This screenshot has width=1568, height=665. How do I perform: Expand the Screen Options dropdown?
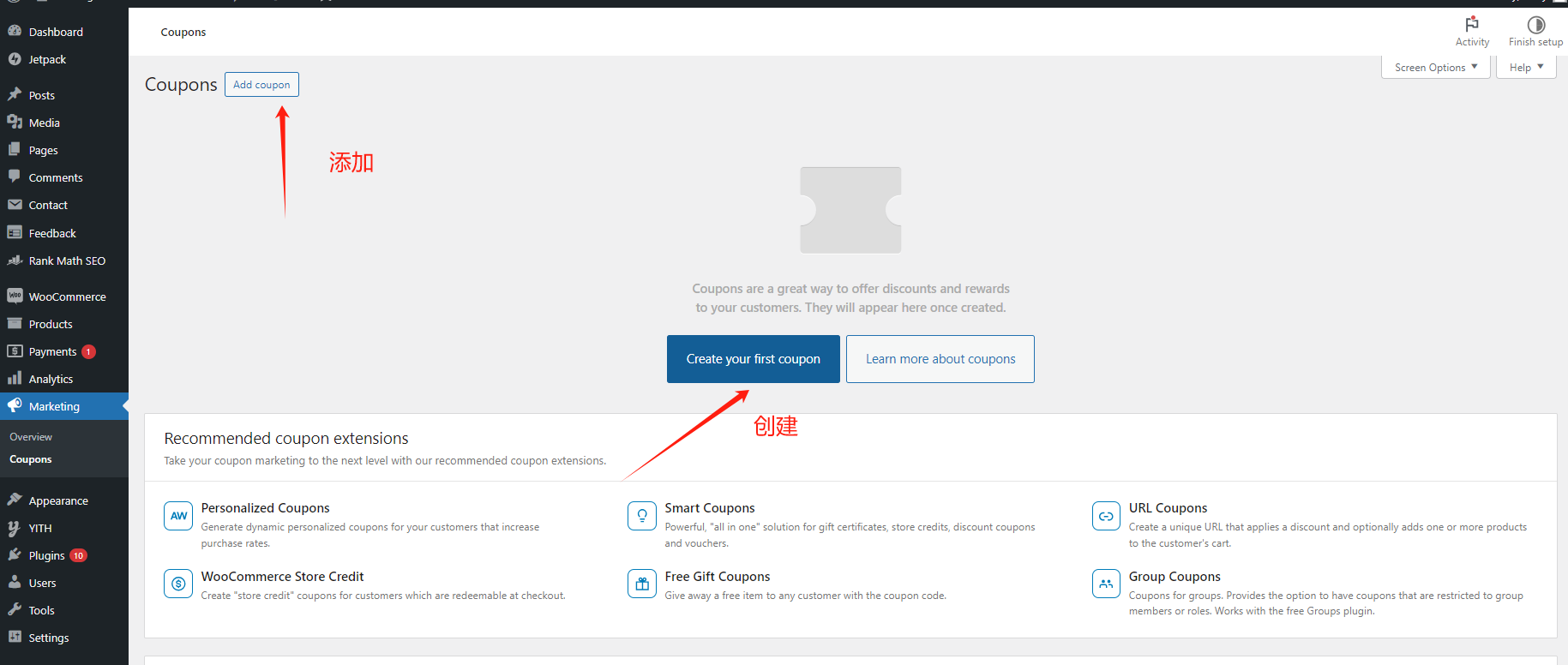(1436, 67)
